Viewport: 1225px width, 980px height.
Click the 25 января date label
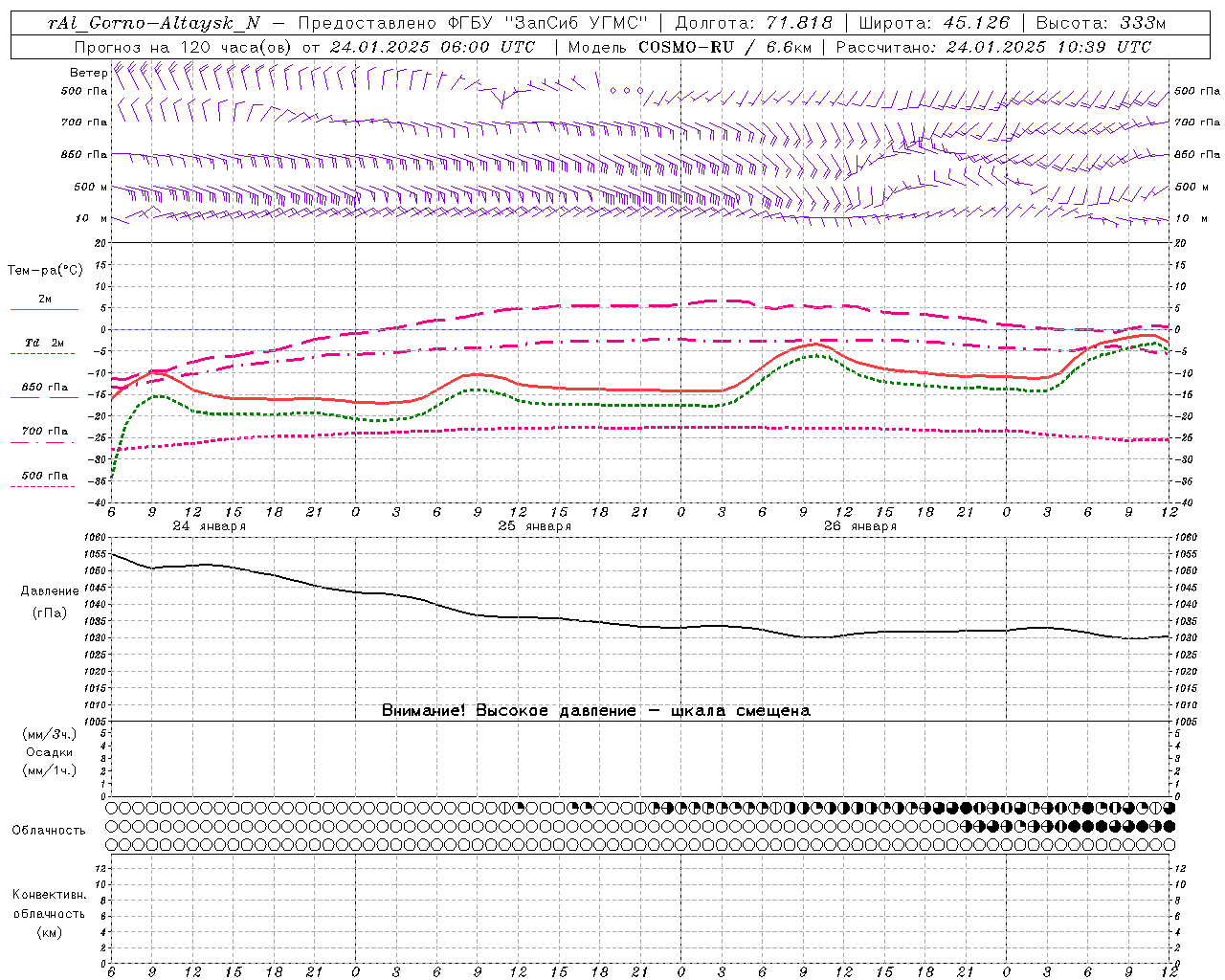click(534, 526)
